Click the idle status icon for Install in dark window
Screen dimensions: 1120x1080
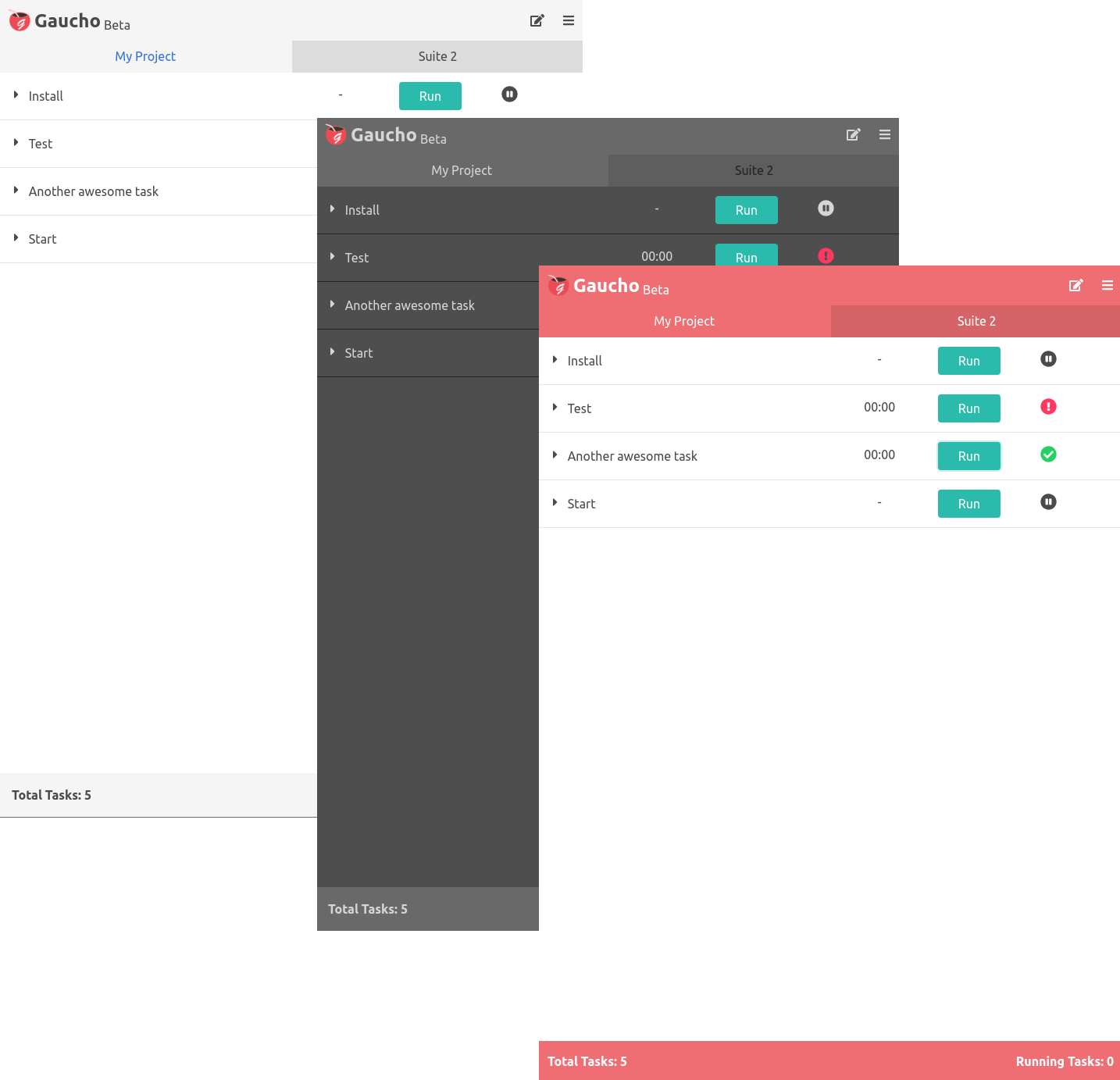tap(826, 209)
